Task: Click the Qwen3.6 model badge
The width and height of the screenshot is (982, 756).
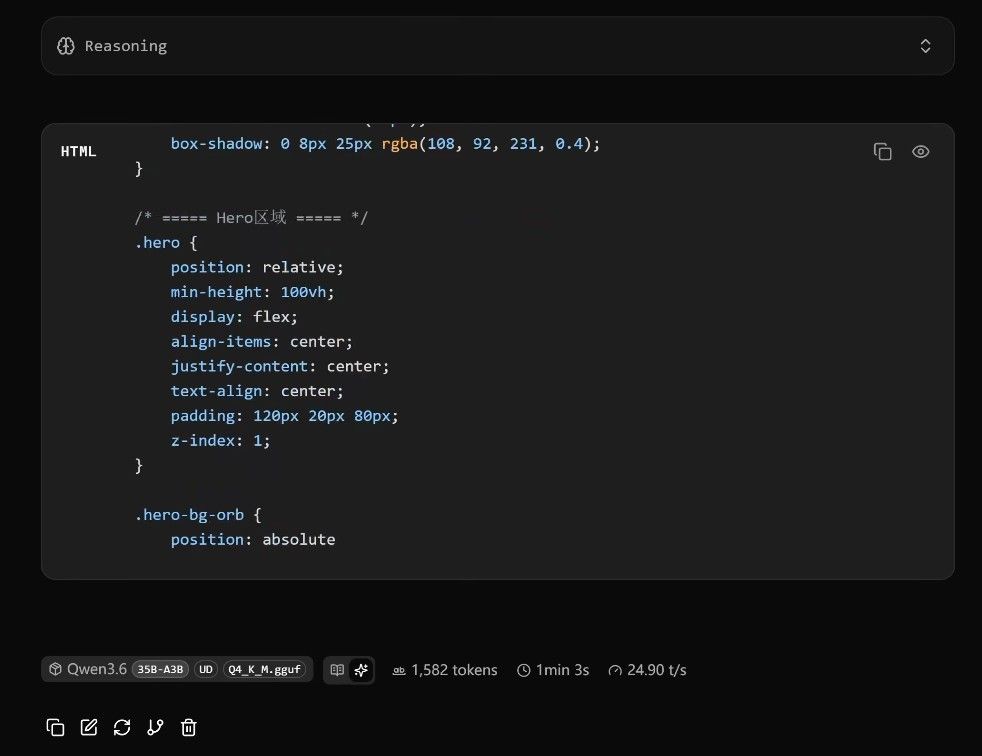Action: [177, 669]
